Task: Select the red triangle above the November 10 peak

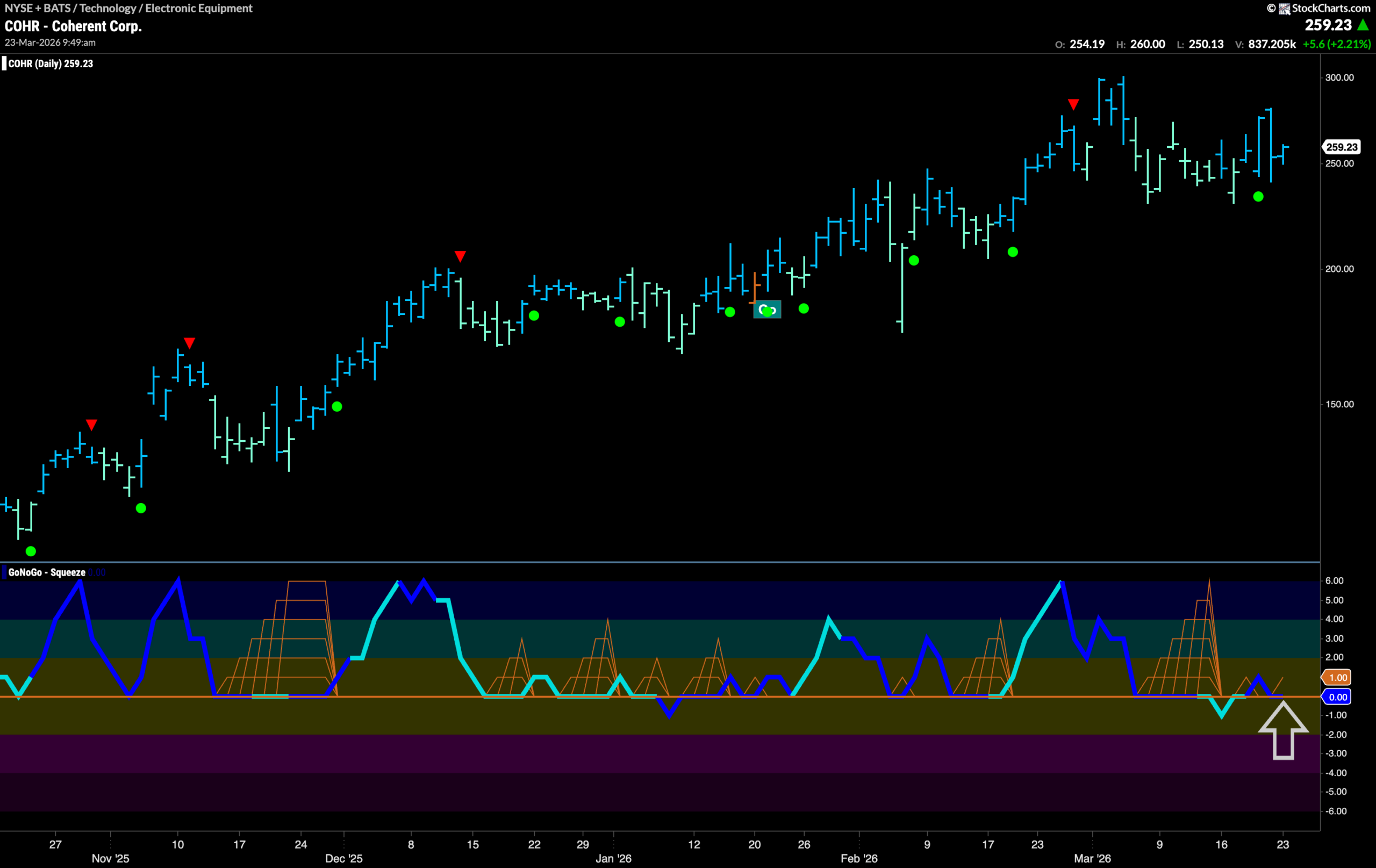Action: 190,343
